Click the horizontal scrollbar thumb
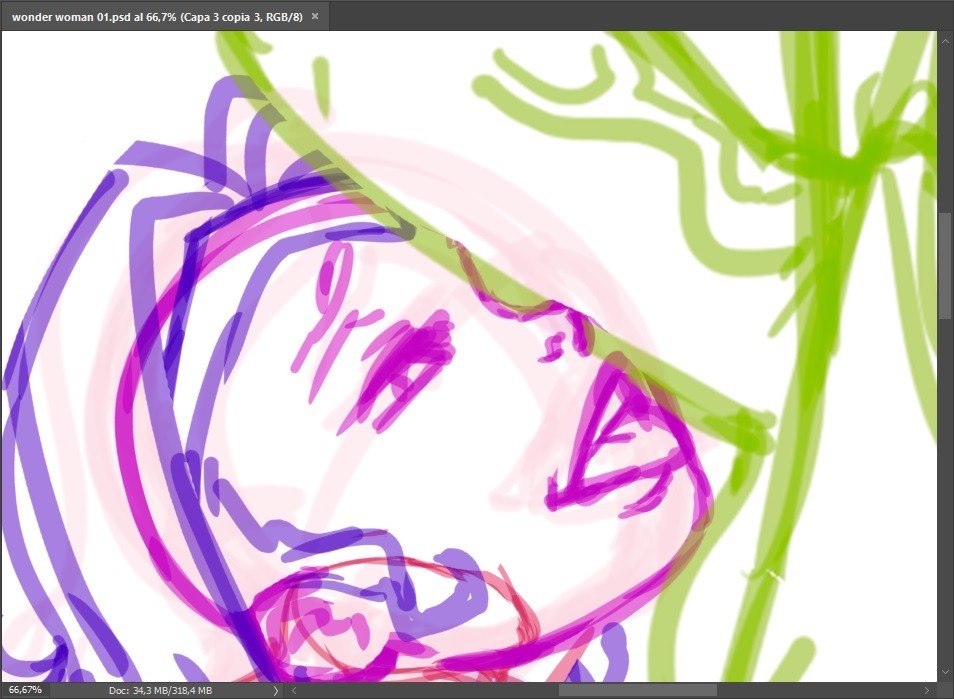Screen dimensions: 954x699 638,690
